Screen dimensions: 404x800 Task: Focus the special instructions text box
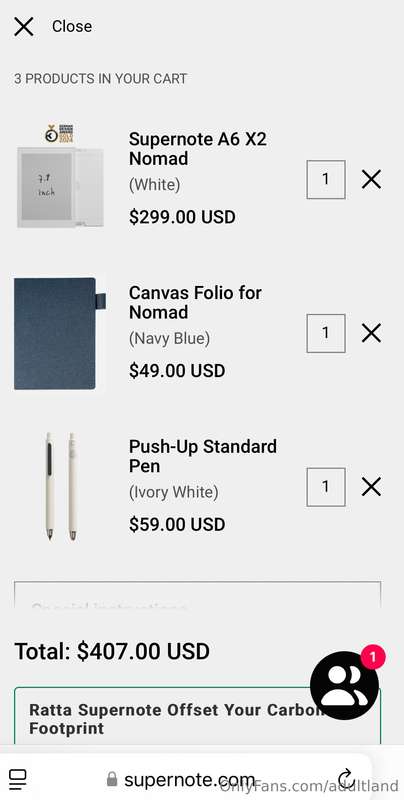pyautogui.click(x=197, y=594)
